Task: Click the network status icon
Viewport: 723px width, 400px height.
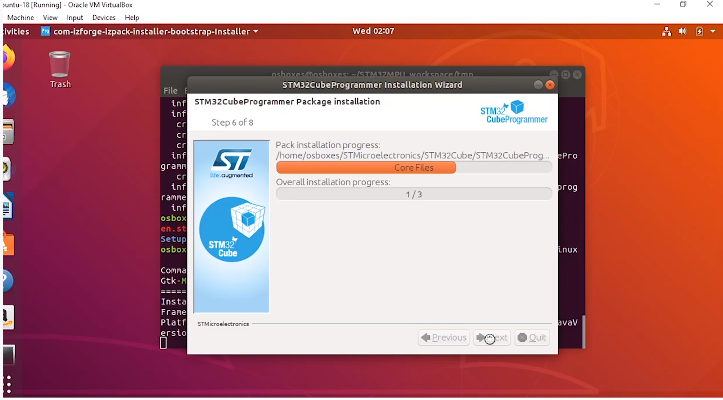Action: click(x=666, y=31)
